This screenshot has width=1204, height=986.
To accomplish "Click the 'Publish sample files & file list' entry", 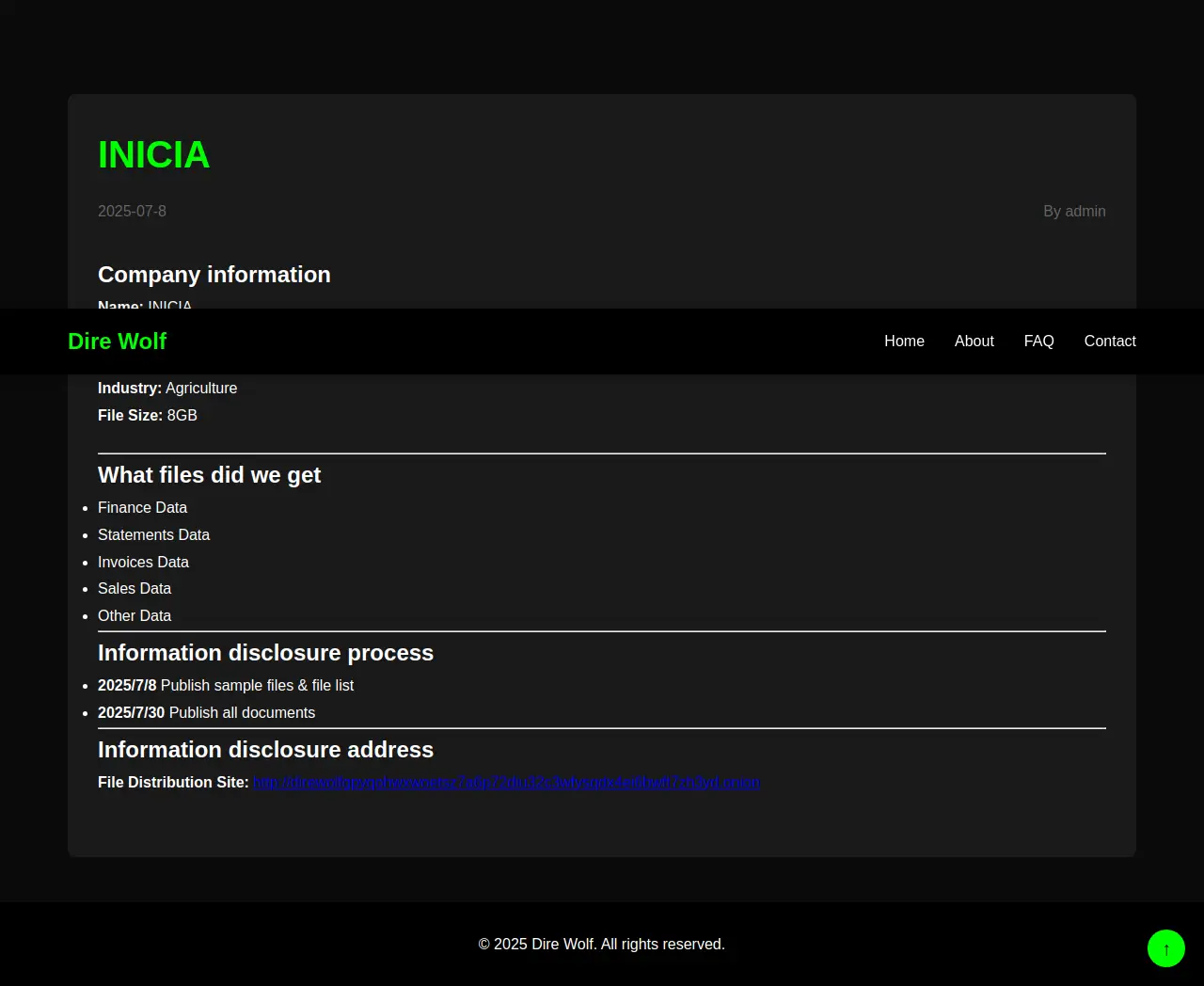I will (x=256, y=686).
